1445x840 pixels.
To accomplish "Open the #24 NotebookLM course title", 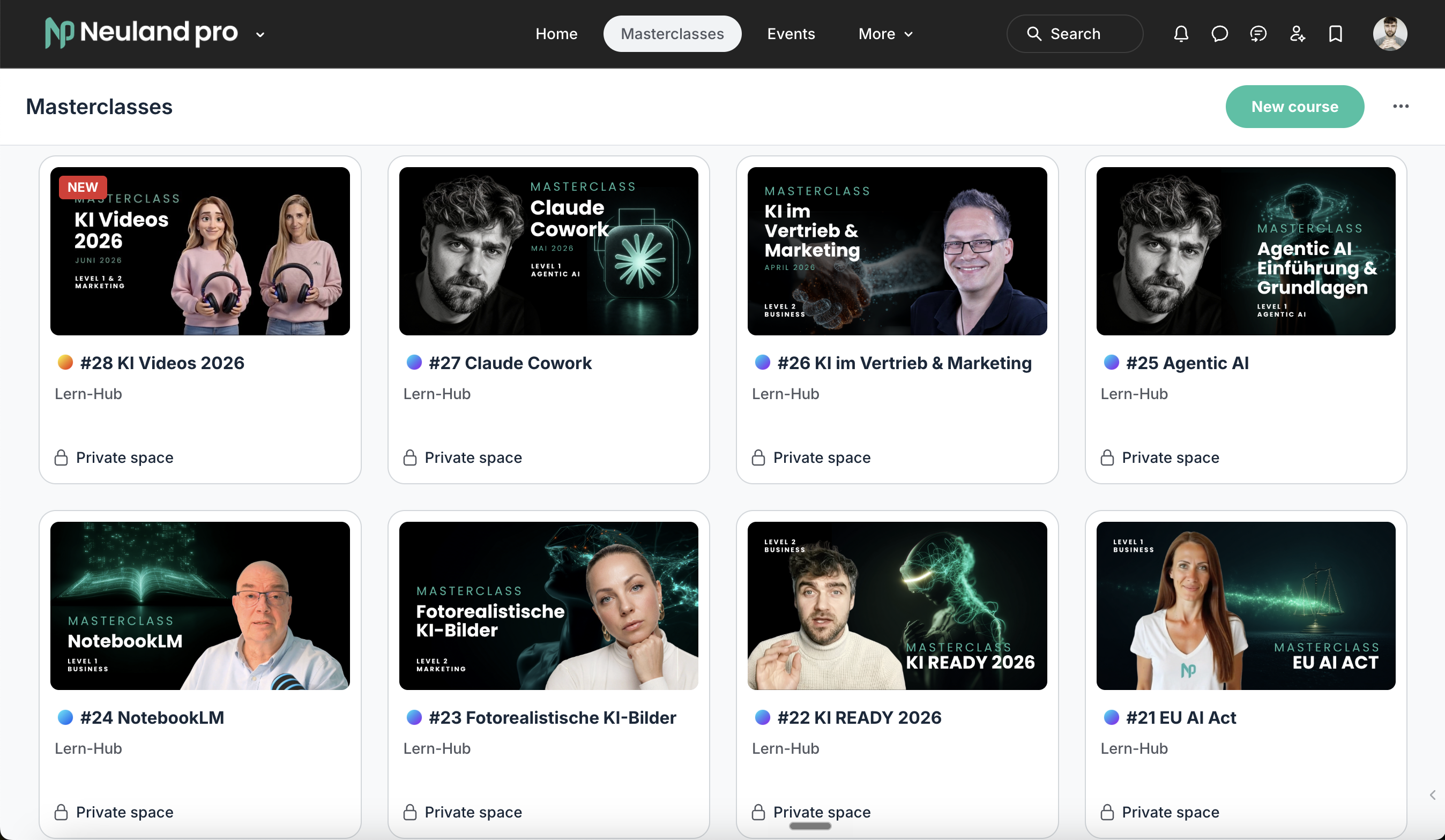I will point(152,717).
